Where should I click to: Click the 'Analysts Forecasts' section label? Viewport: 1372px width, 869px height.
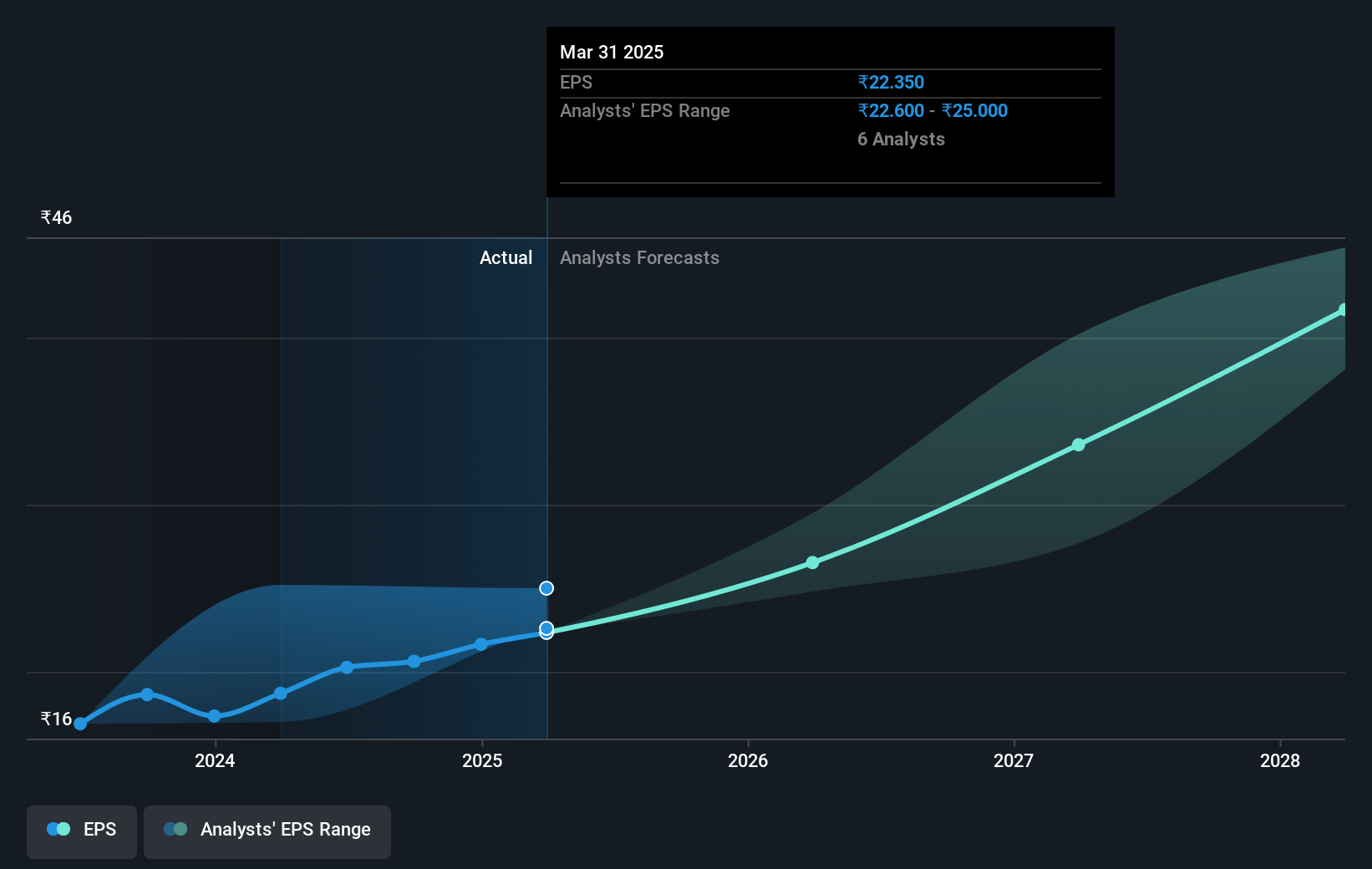point(639,258)
